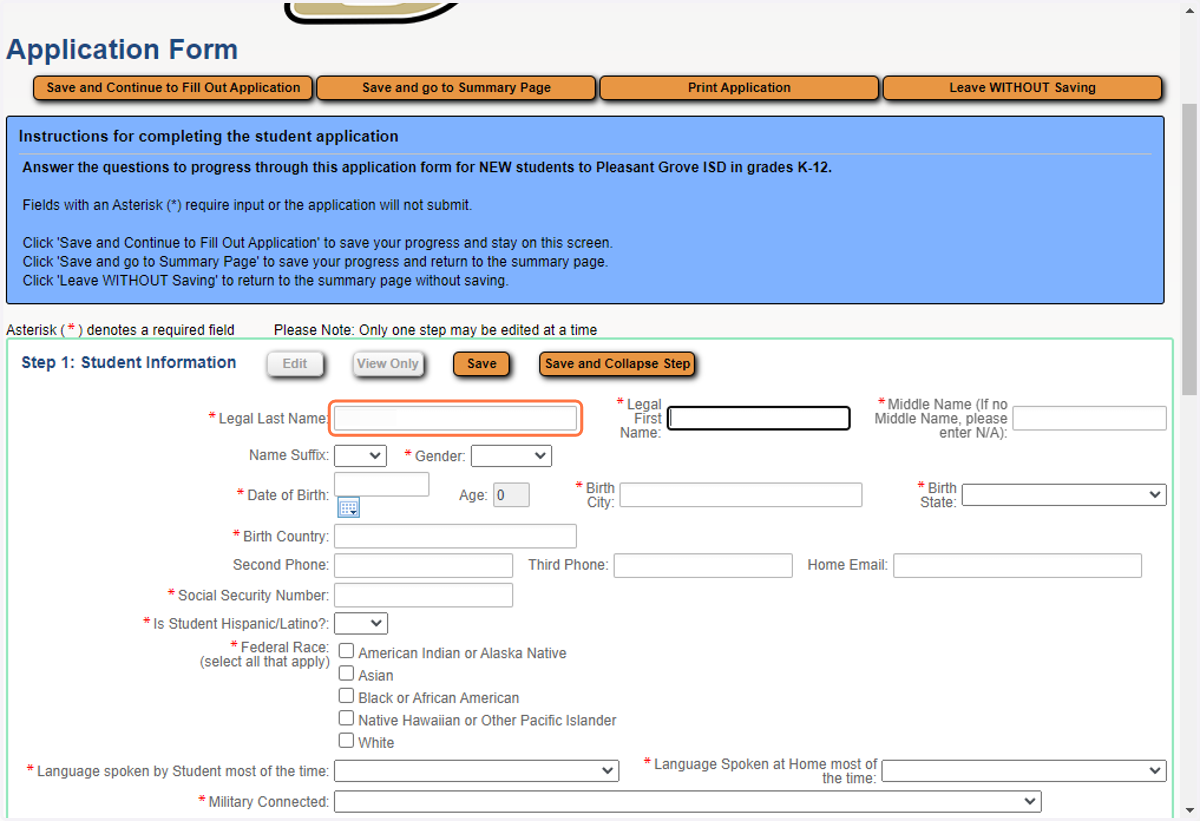Click the 'Federal Race:' label
The image size is (1200, 821).
click(x=284, y=648)
